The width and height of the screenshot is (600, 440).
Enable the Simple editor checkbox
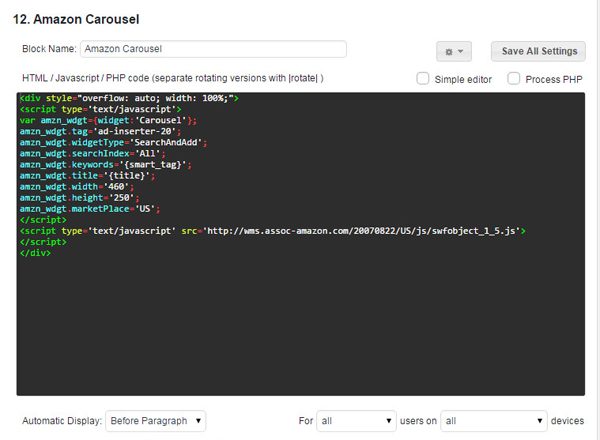pyautogui.click(x=422, y=78)
